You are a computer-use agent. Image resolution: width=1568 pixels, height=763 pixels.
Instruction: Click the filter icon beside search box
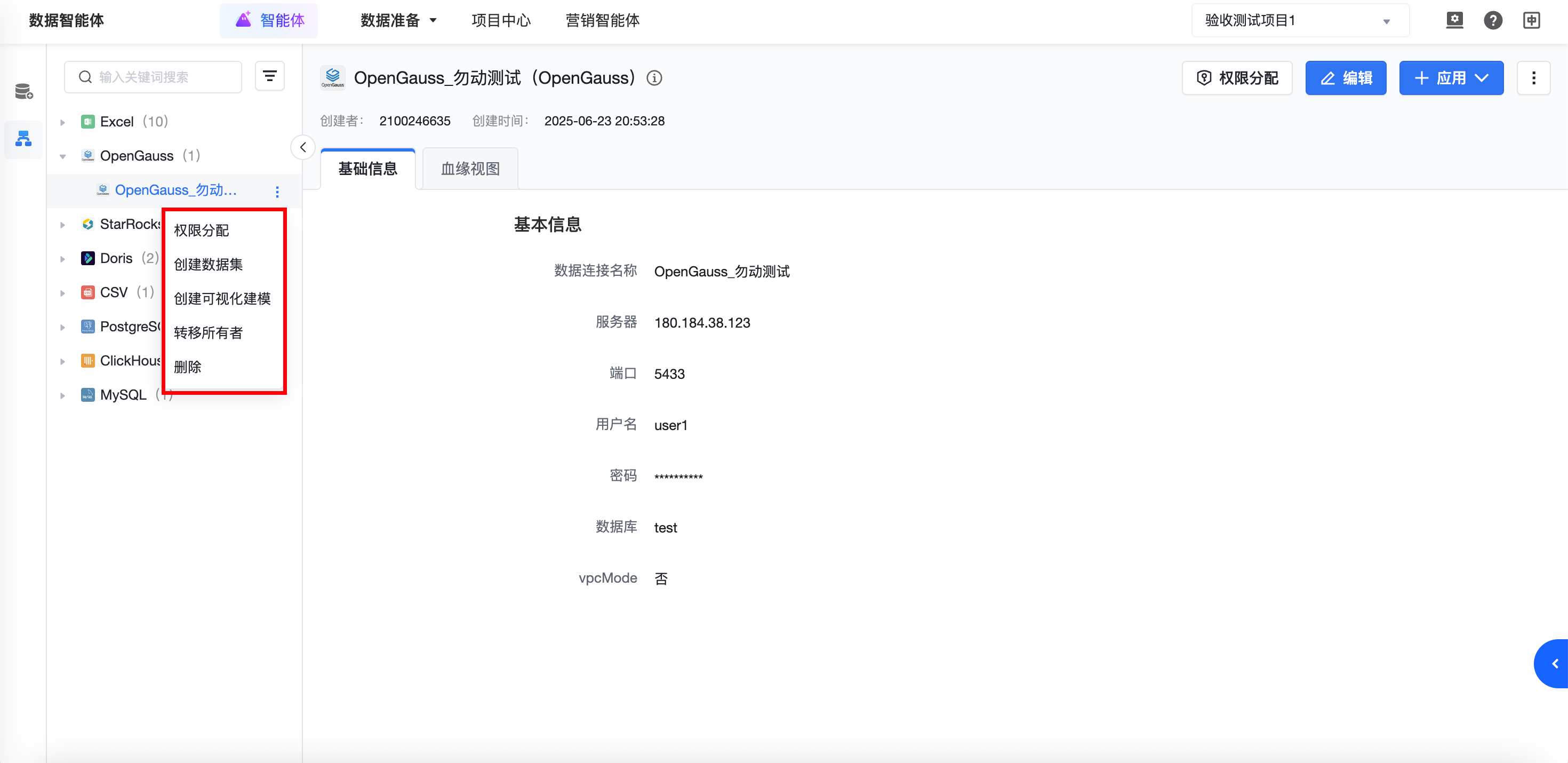[x=270, y=77]
